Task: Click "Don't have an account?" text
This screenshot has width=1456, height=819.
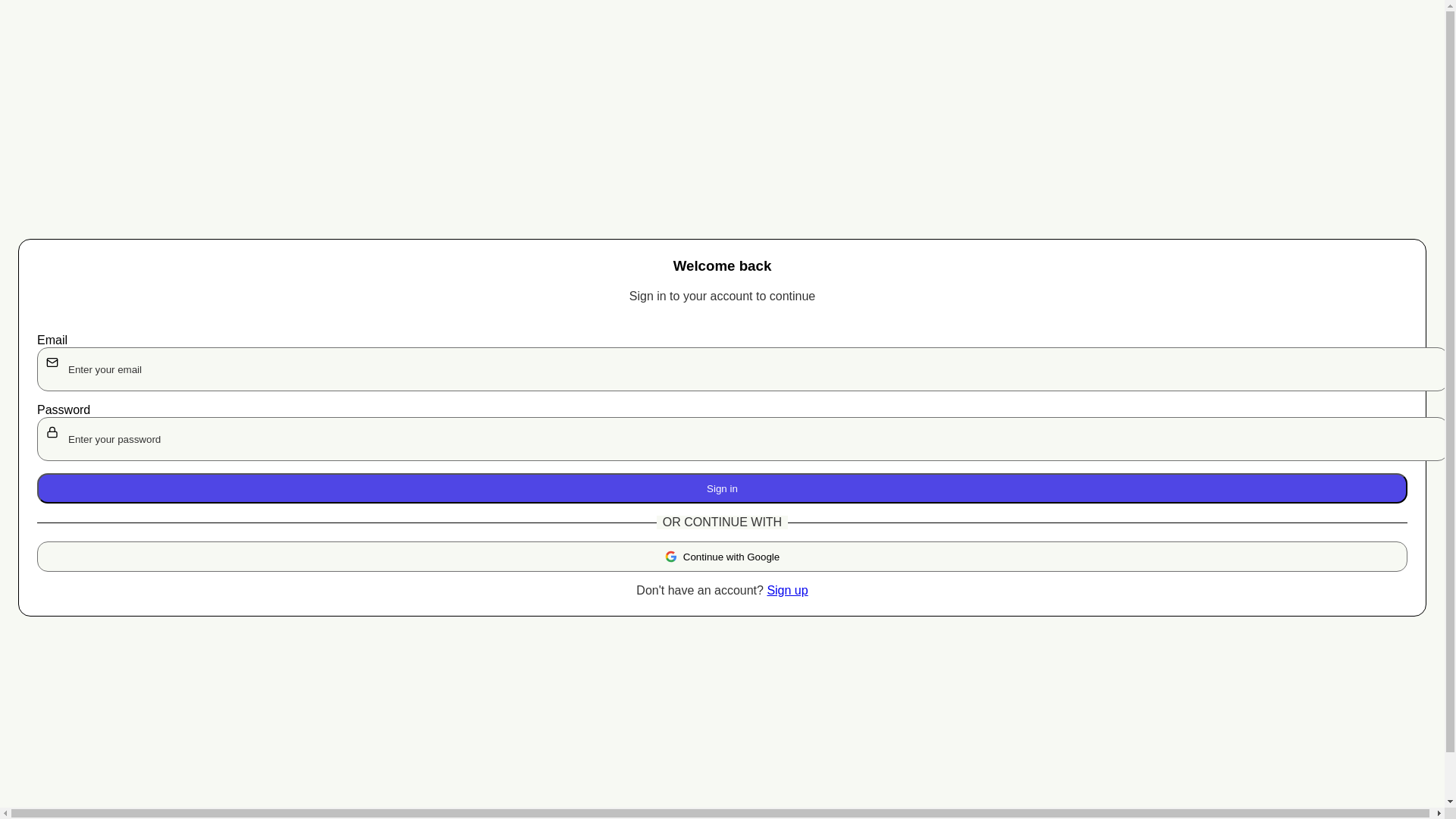Action: (699, 590)
